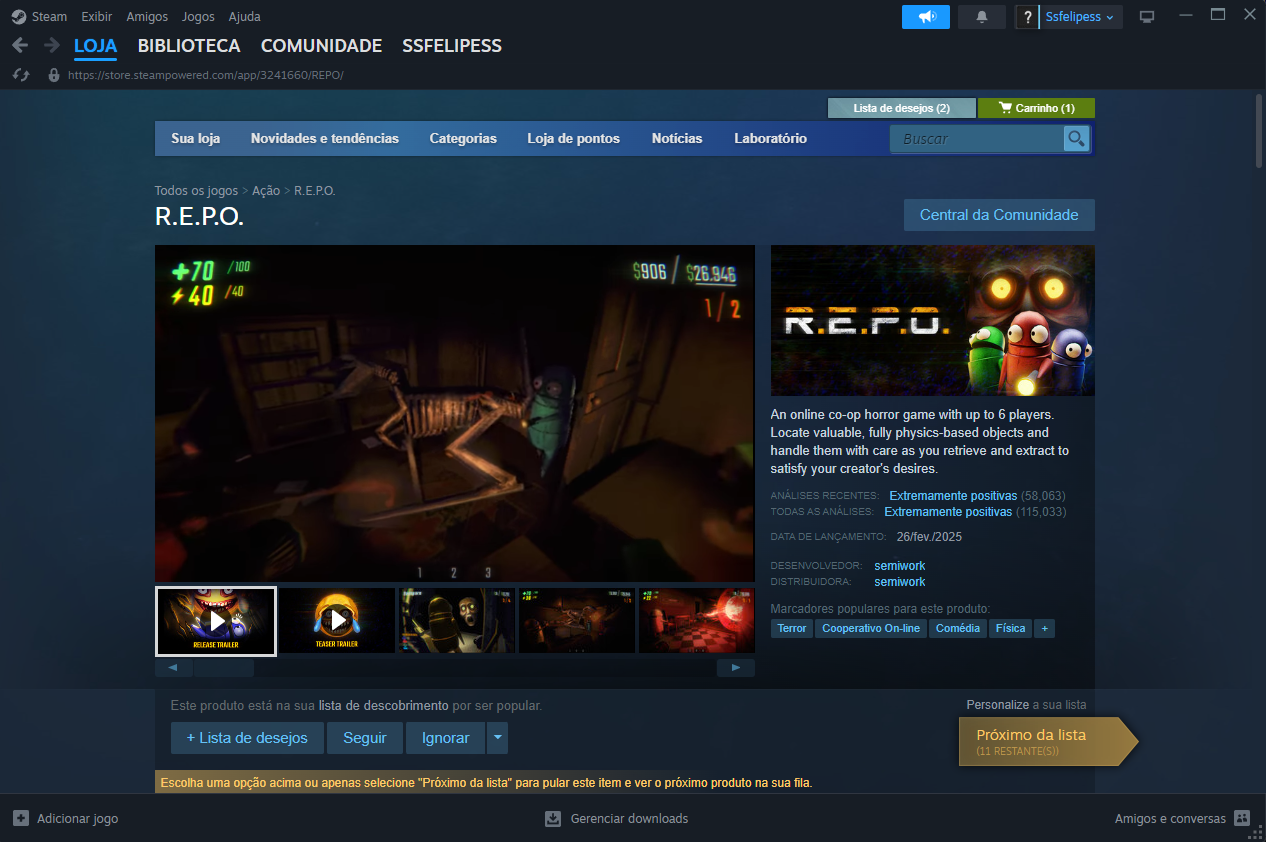Viewport: 1266px width, 842px height.
Task: Select the Terror tag
Action: tap(792, 628)
